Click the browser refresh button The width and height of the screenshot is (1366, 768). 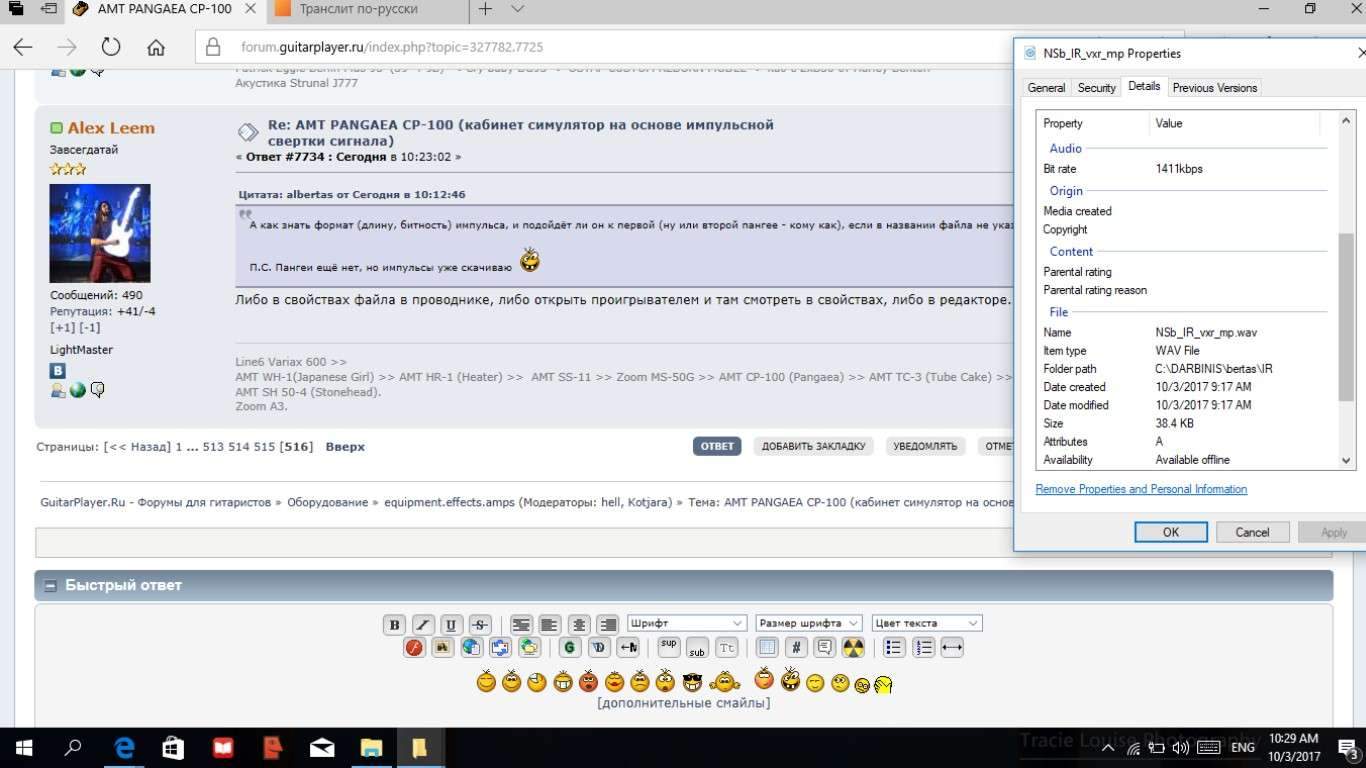coord(111,47)
